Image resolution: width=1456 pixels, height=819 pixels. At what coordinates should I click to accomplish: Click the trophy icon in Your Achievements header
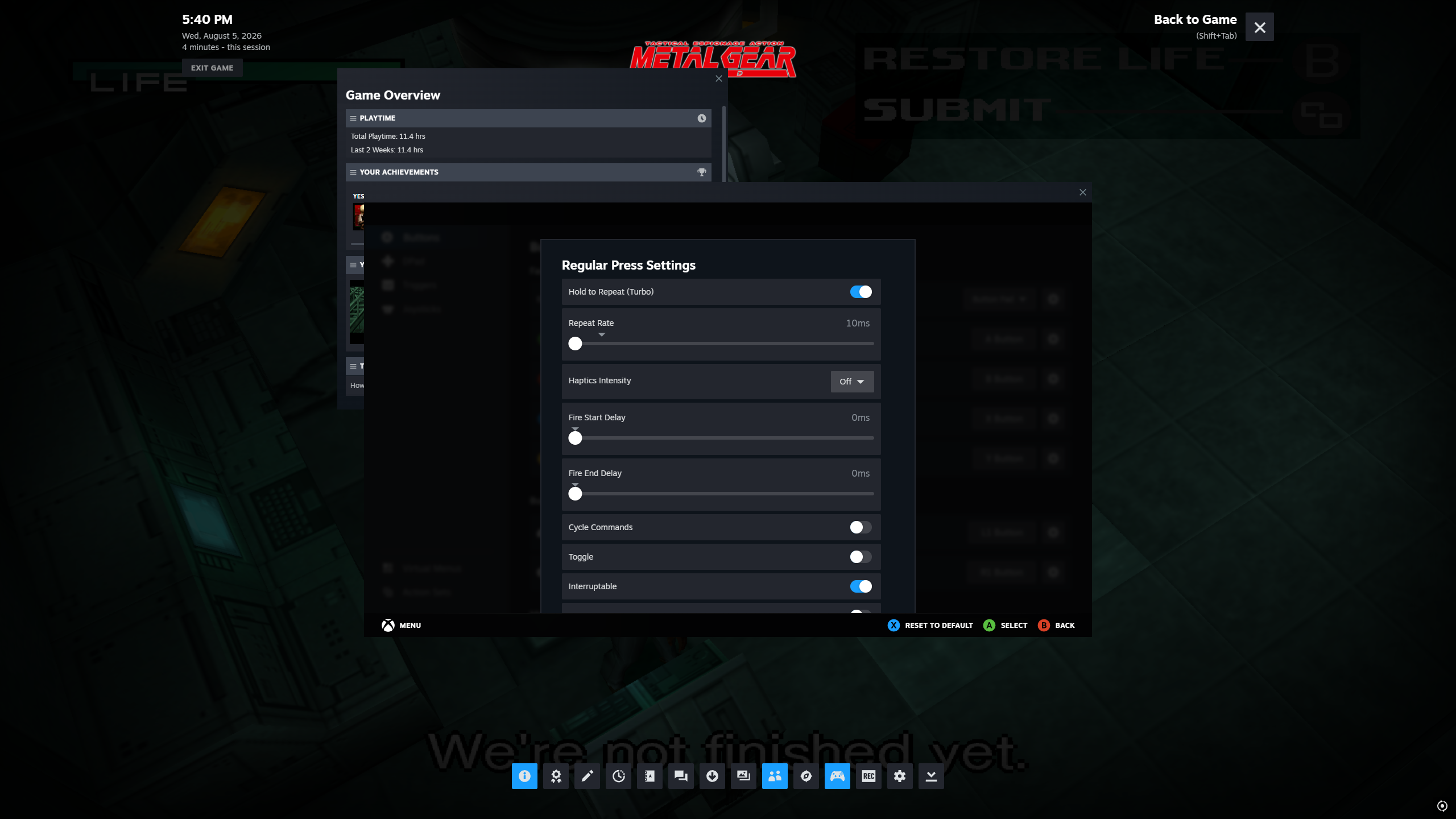coord(702,172)
